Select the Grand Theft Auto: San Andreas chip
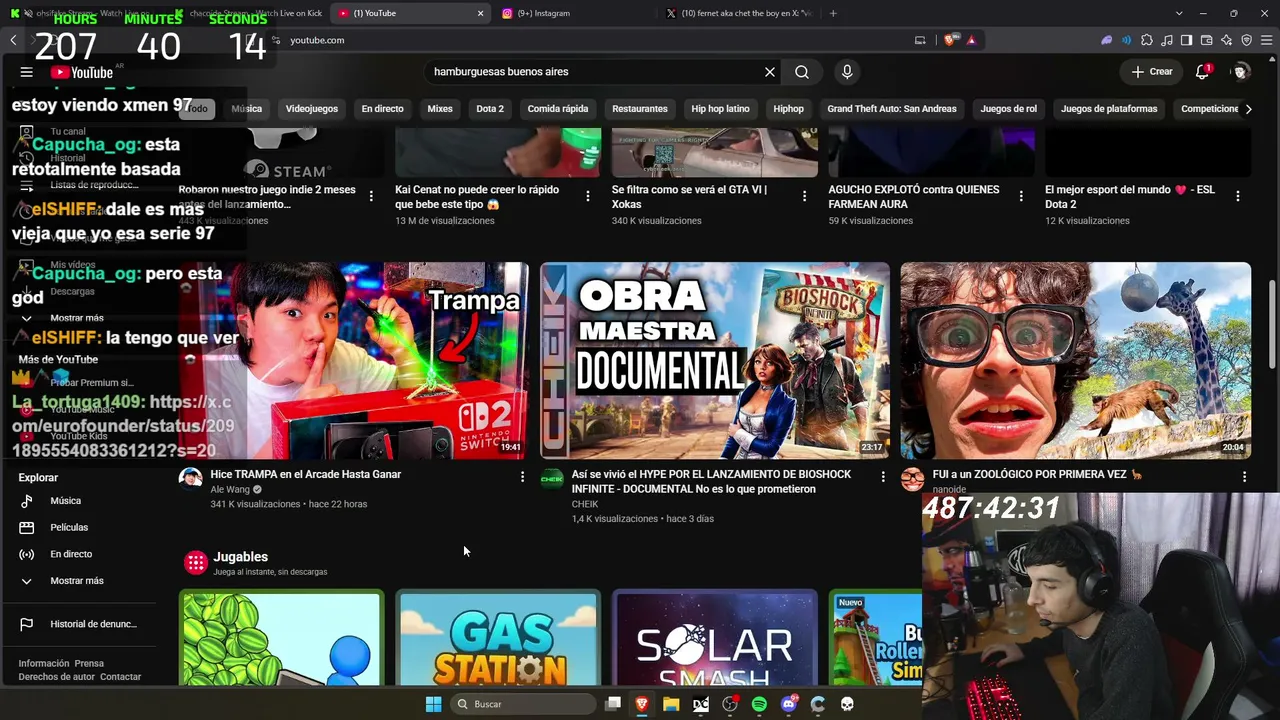Viewport: 1280px width, 720px height. click(x=892, y=109)
